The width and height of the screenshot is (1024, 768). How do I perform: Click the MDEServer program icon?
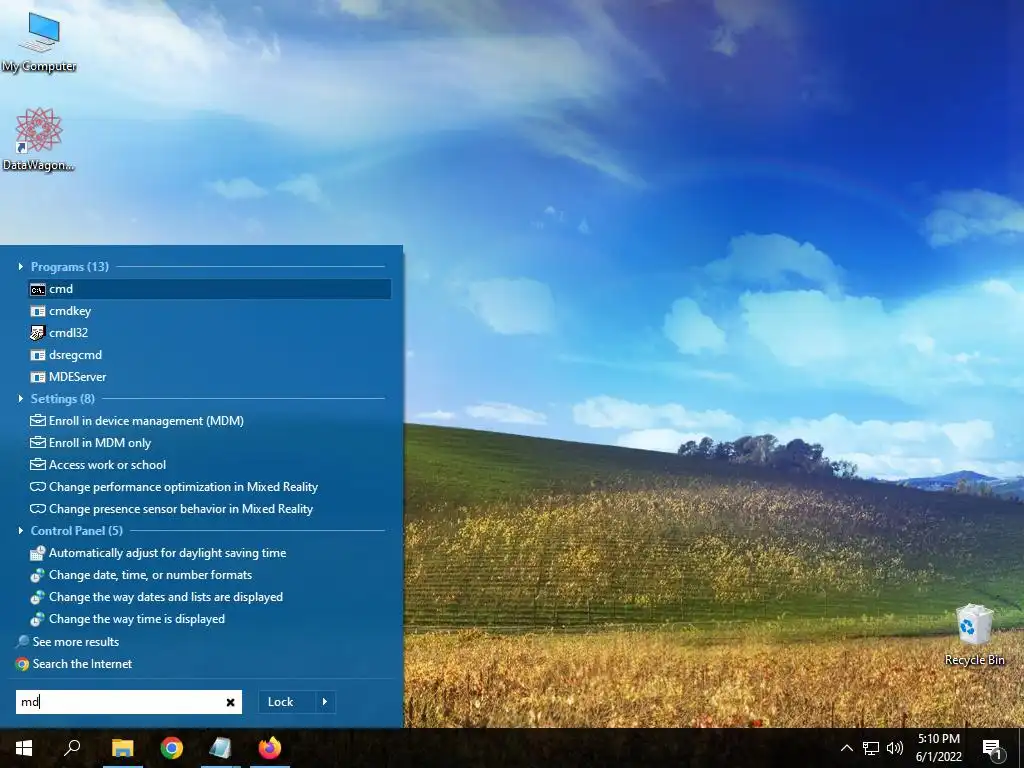(38, 377)
